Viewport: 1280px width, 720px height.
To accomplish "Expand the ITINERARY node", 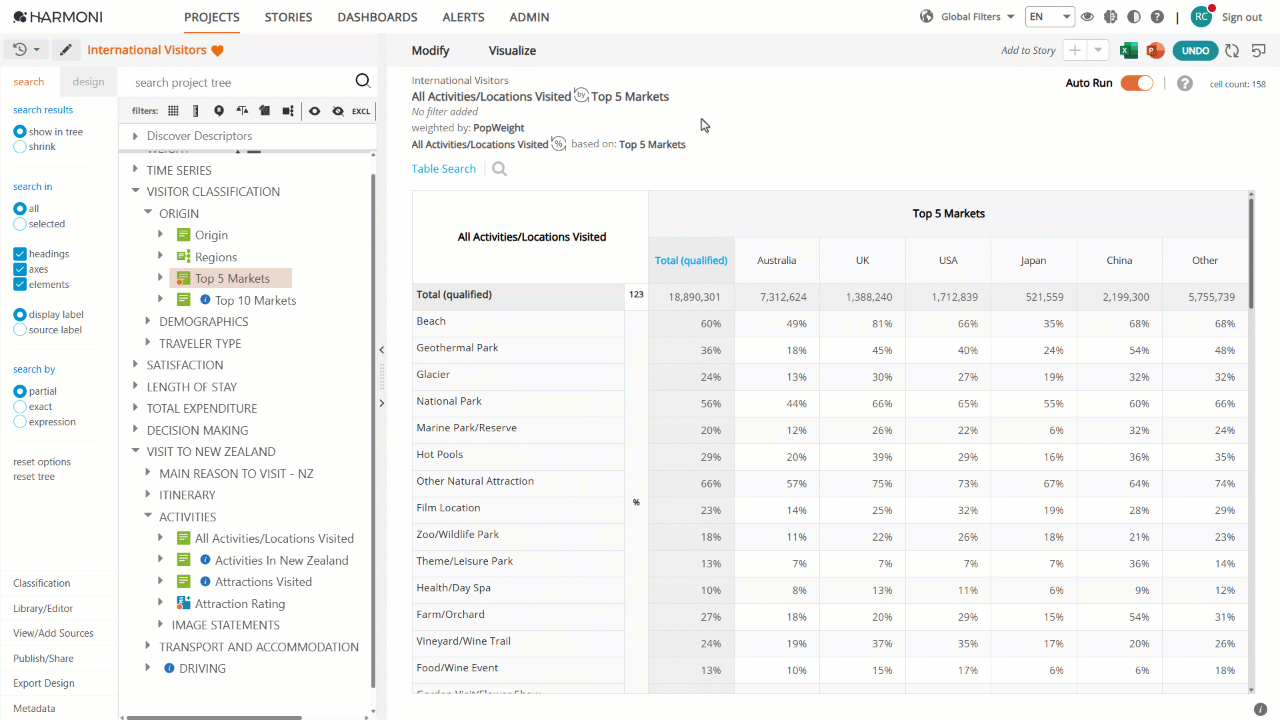I will pyautogui.click(x=148, y=495).
